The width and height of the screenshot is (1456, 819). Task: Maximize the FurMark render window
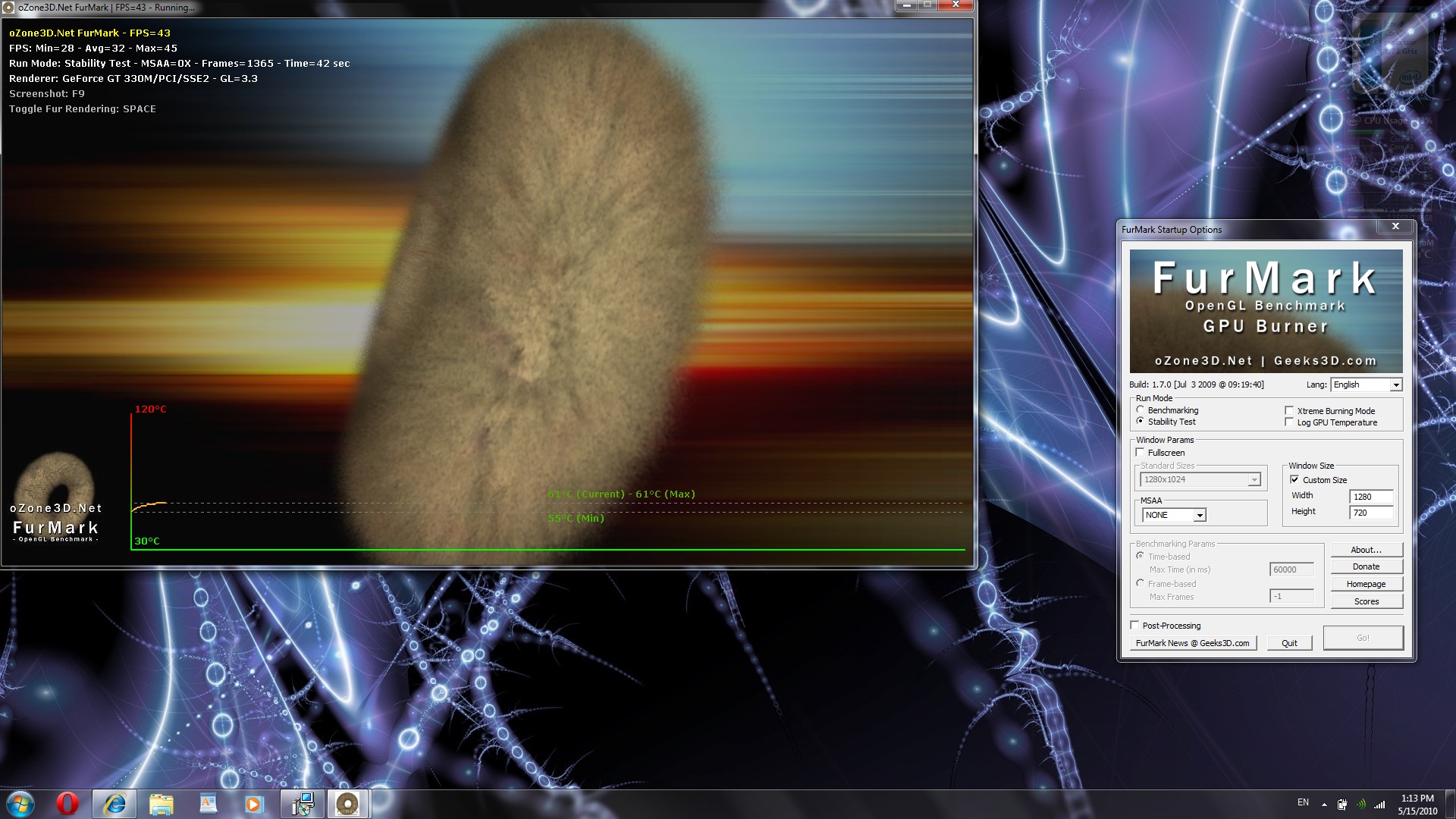pyautogui.click(x=928, y=5)
